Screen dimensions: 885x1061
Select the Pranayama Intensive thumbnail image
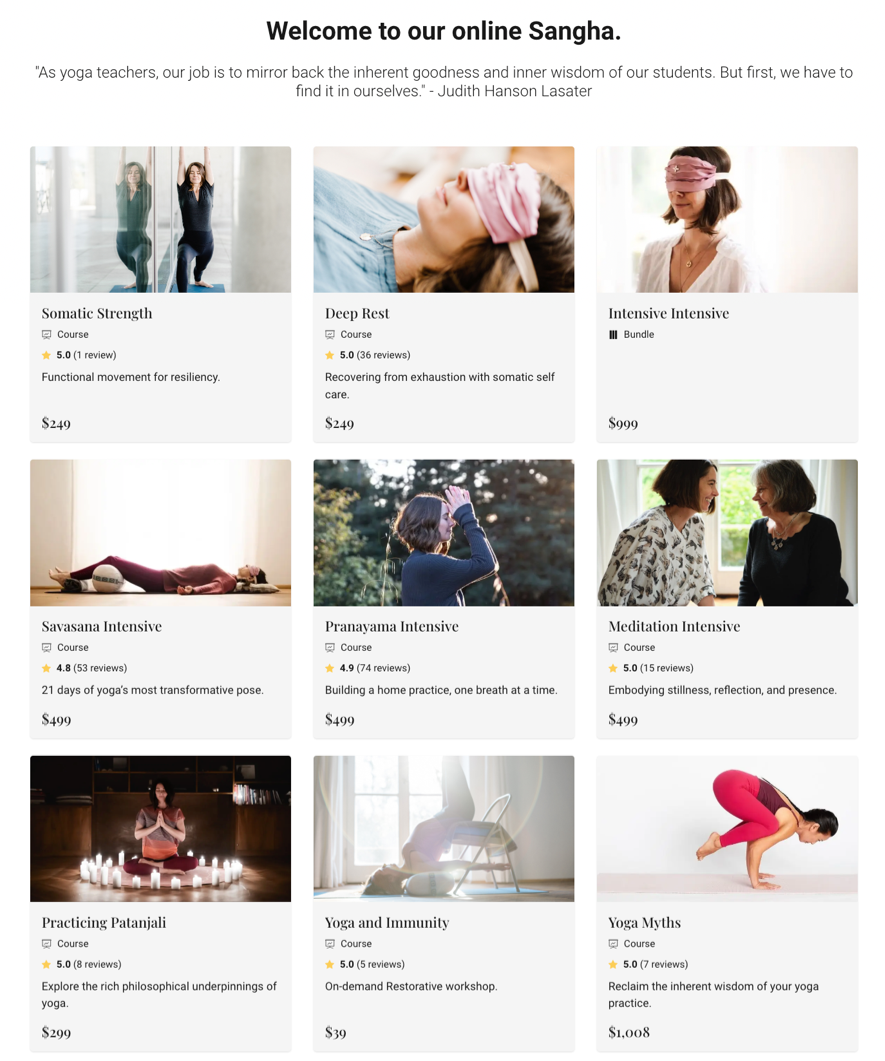point(444,533)
